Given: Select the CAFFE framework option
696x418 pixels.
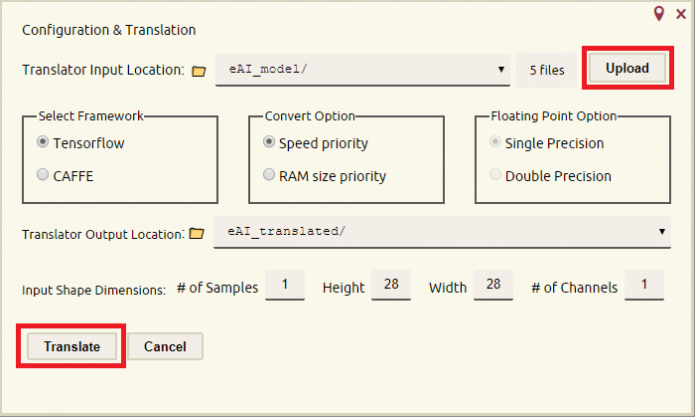Looking at the screenshot, I should [x=43, y=175].
